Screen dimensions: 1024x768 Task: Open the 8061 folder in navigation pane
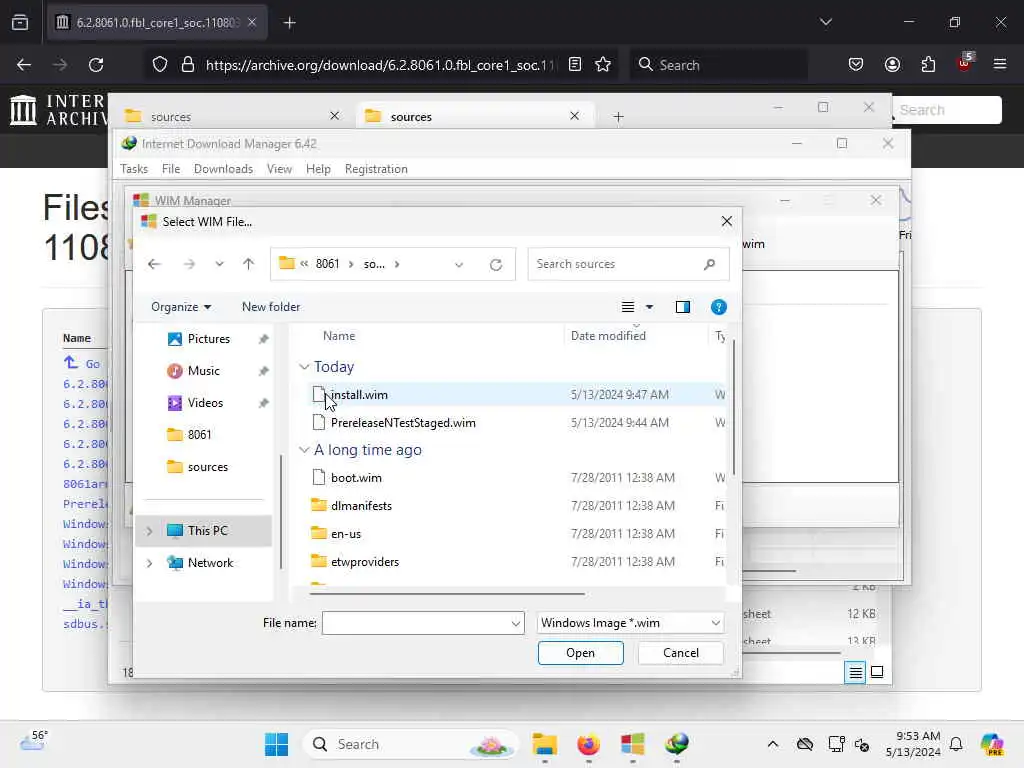[x=199, y=435]
